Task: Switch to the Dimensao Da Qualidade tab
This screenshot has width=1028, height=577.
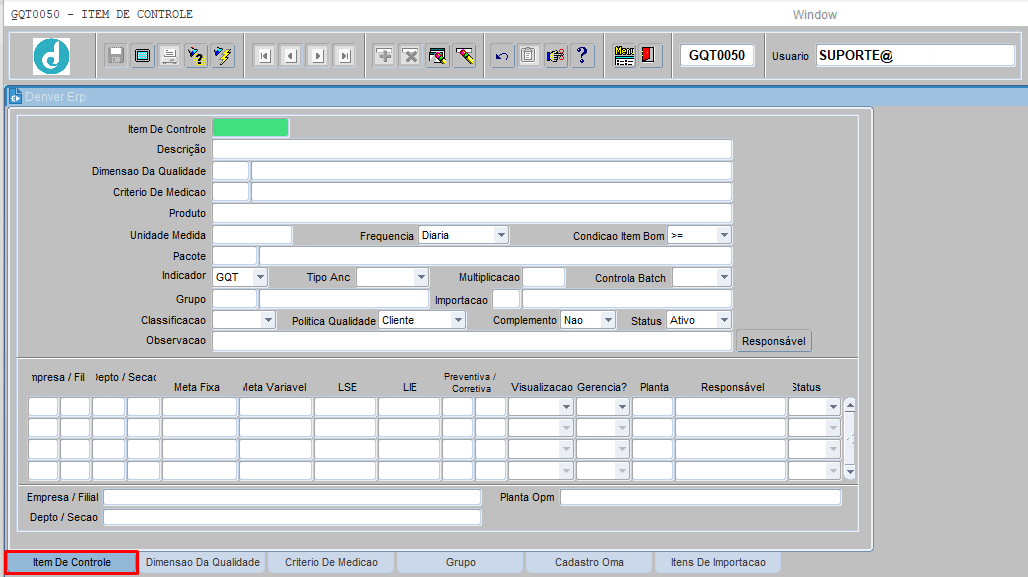Action: click(203, 563)
